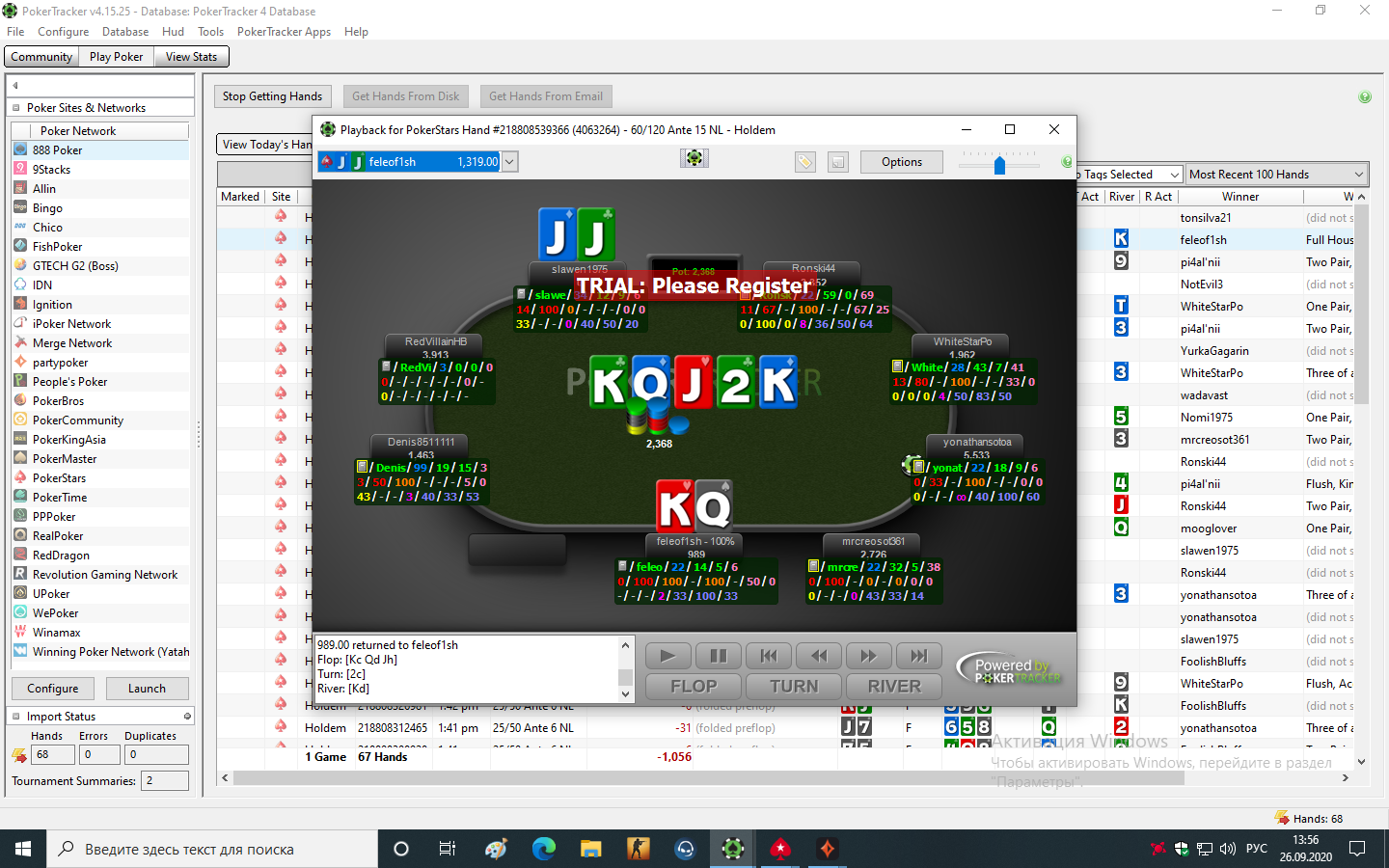Open notes icon for feleof1sh HUD
The height and width of the screenshot is (868, 1389).
click(622, 566)
